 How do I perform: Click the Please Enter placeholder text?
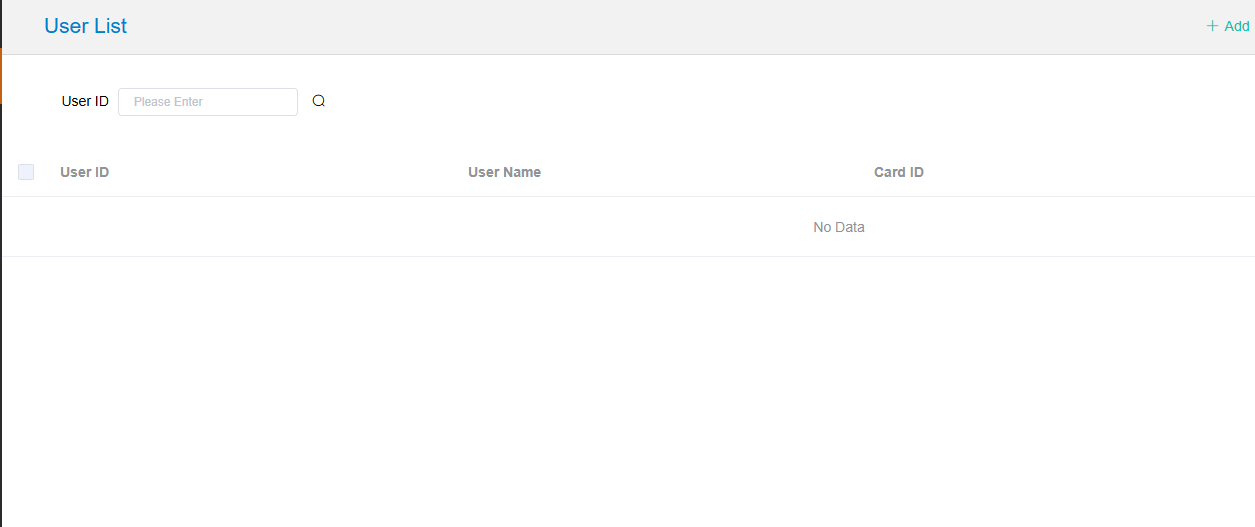pos(168,102)
